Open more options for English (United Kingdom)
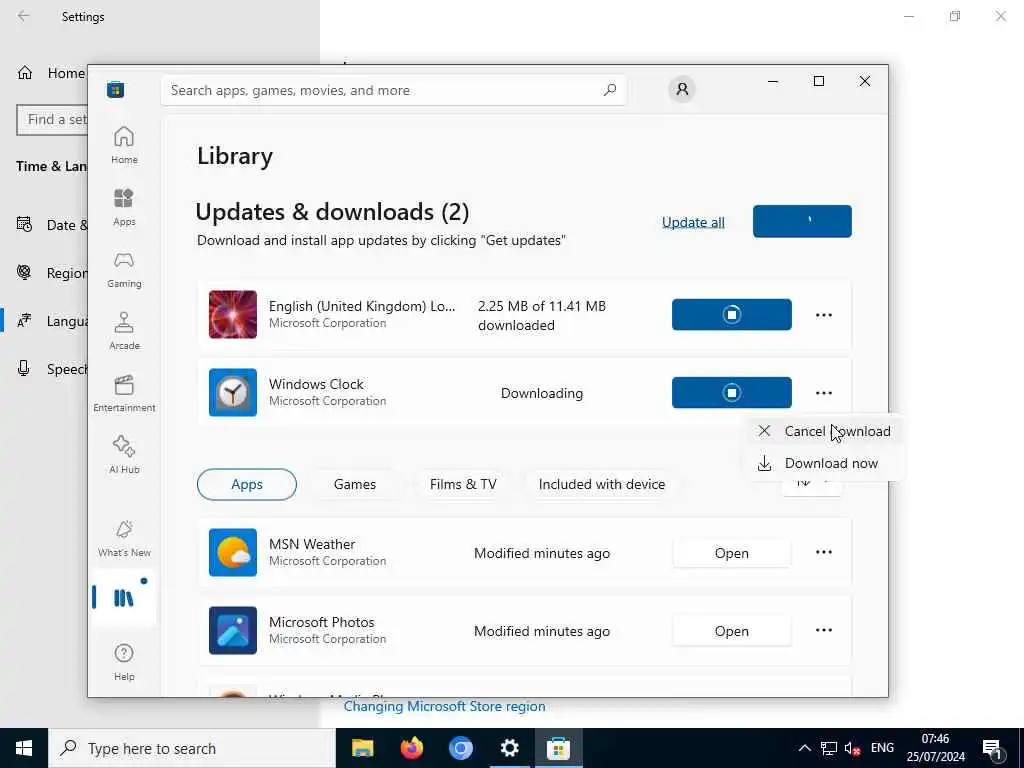This screenshot has width=1024, height=768. coord(824,315)
